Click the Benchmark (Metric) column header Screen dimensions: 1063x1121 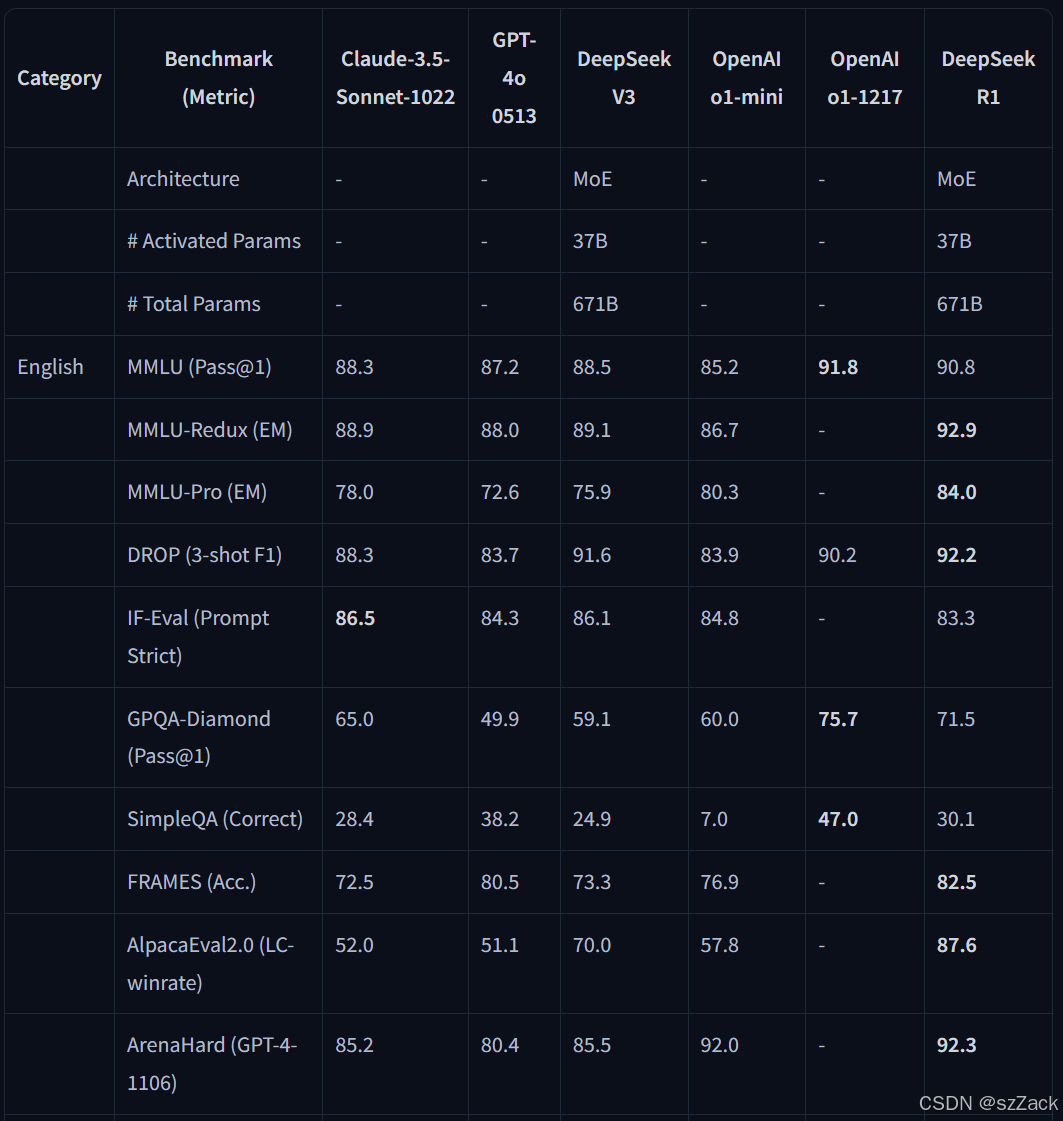(219, 78)
